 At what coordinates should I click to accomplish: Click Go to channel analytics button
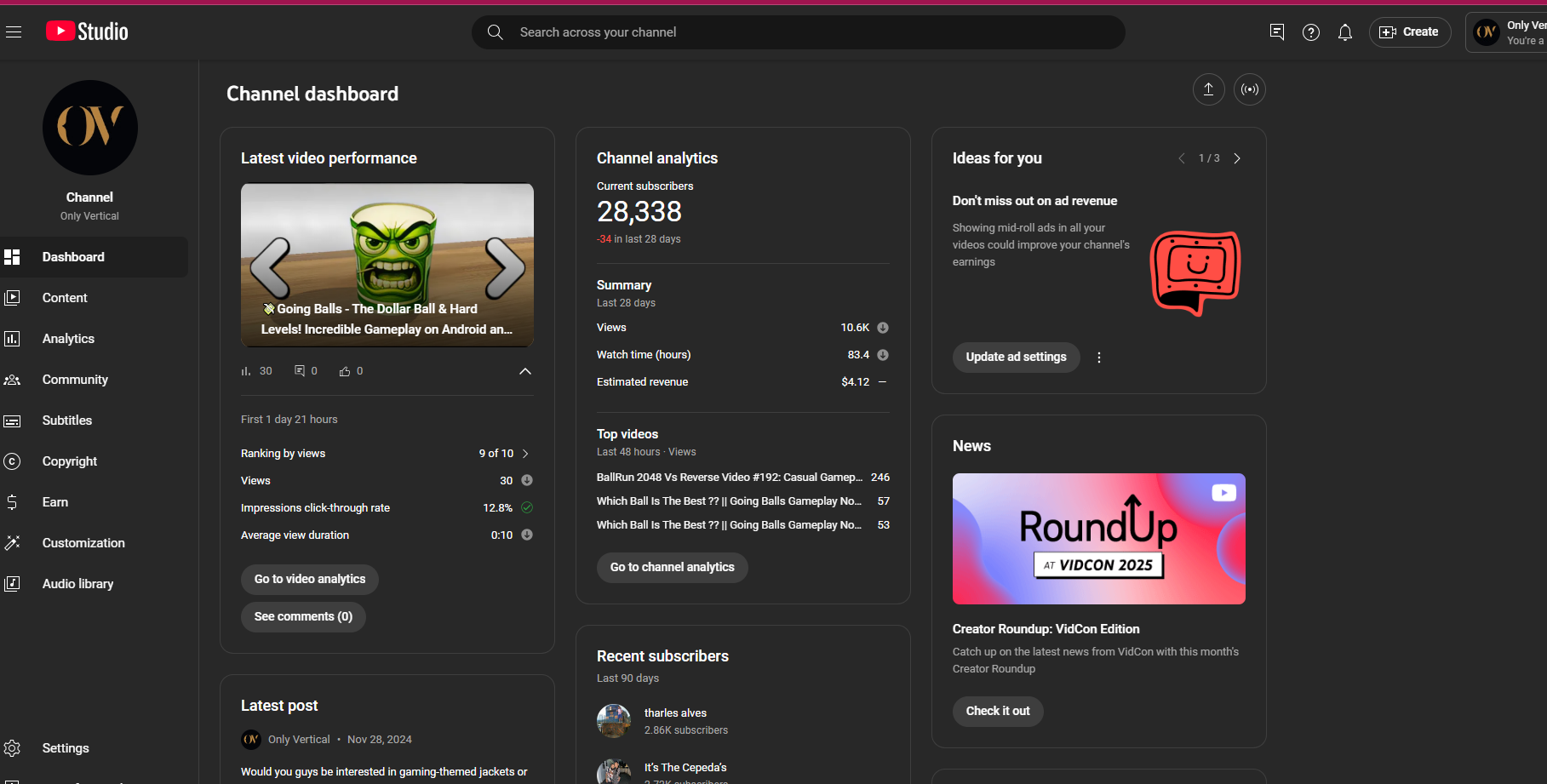673,567
